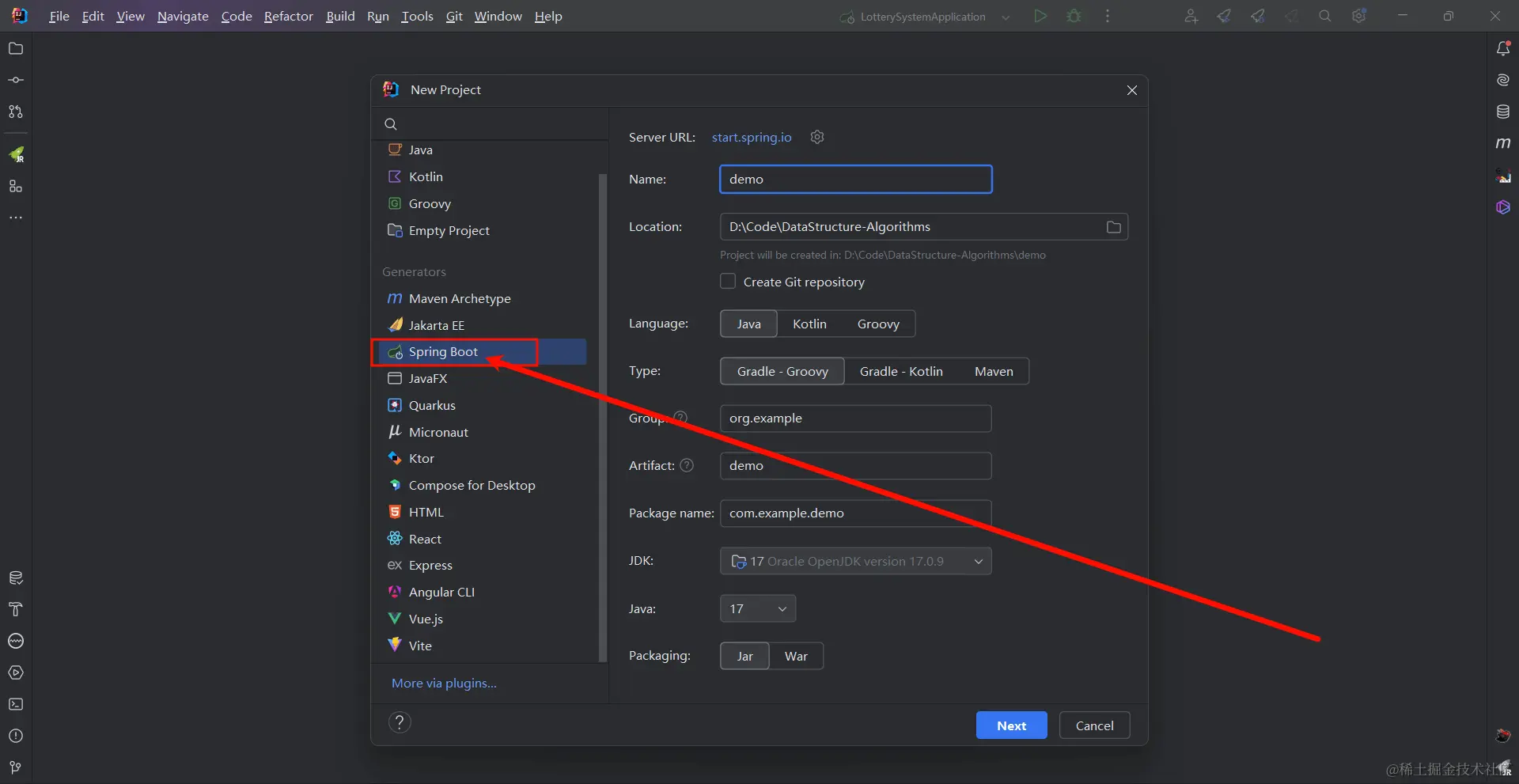Open the Structure tool window

coord(15,187)
